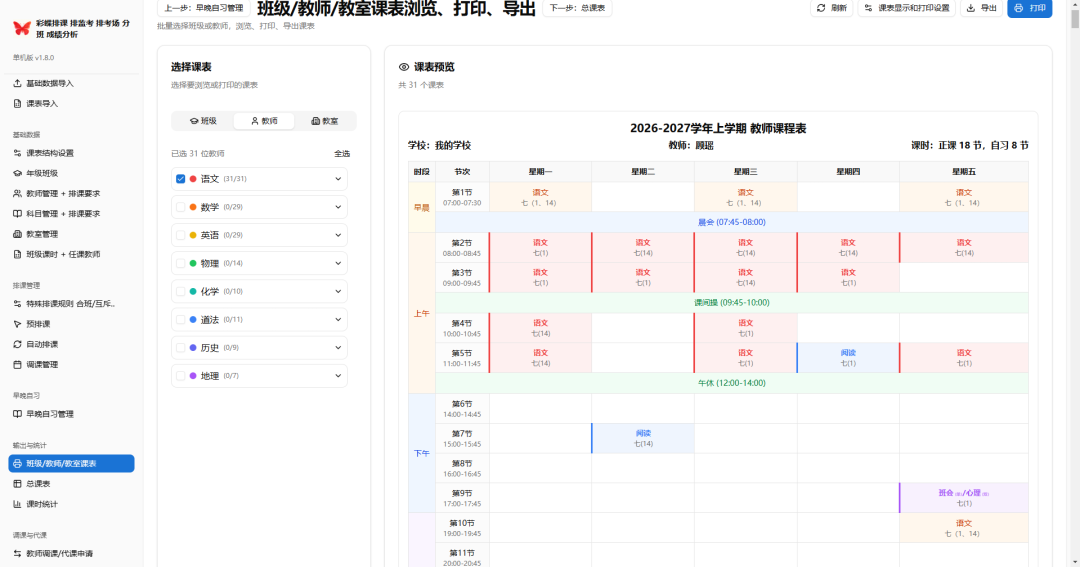Click the blue 打印 button
1080x567 pixels.
coord(1030,8)
